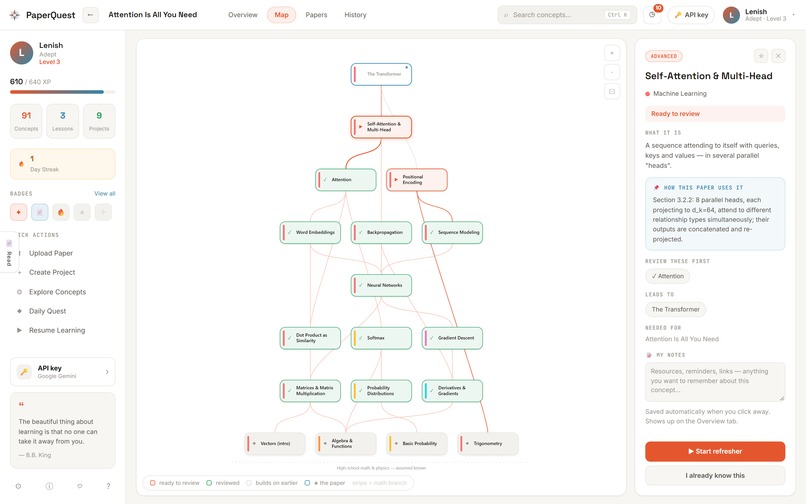Start the refresher

click(x=715, y=452)
